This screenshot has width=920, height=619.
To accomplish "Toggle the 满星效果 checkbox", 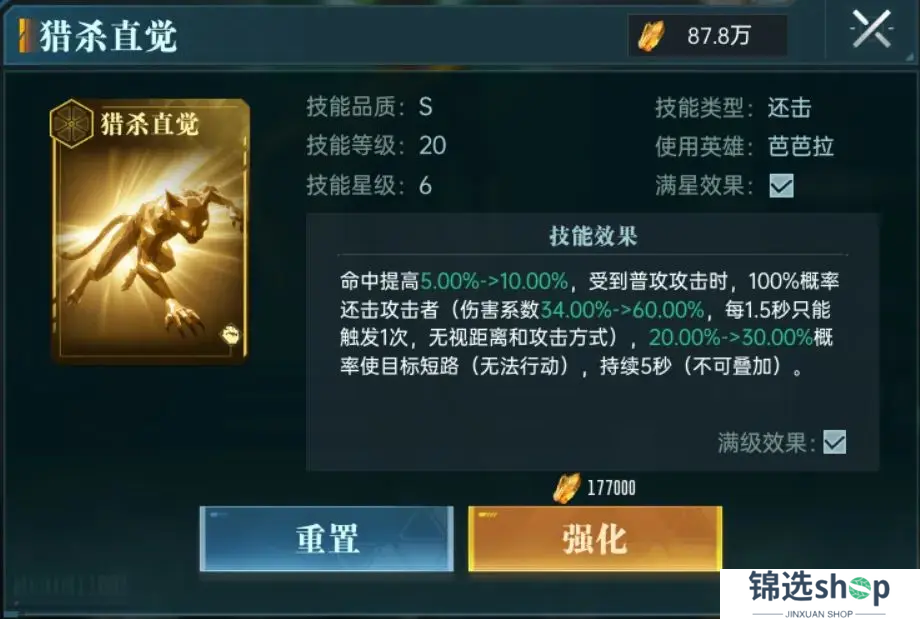I will click(781, 185).
